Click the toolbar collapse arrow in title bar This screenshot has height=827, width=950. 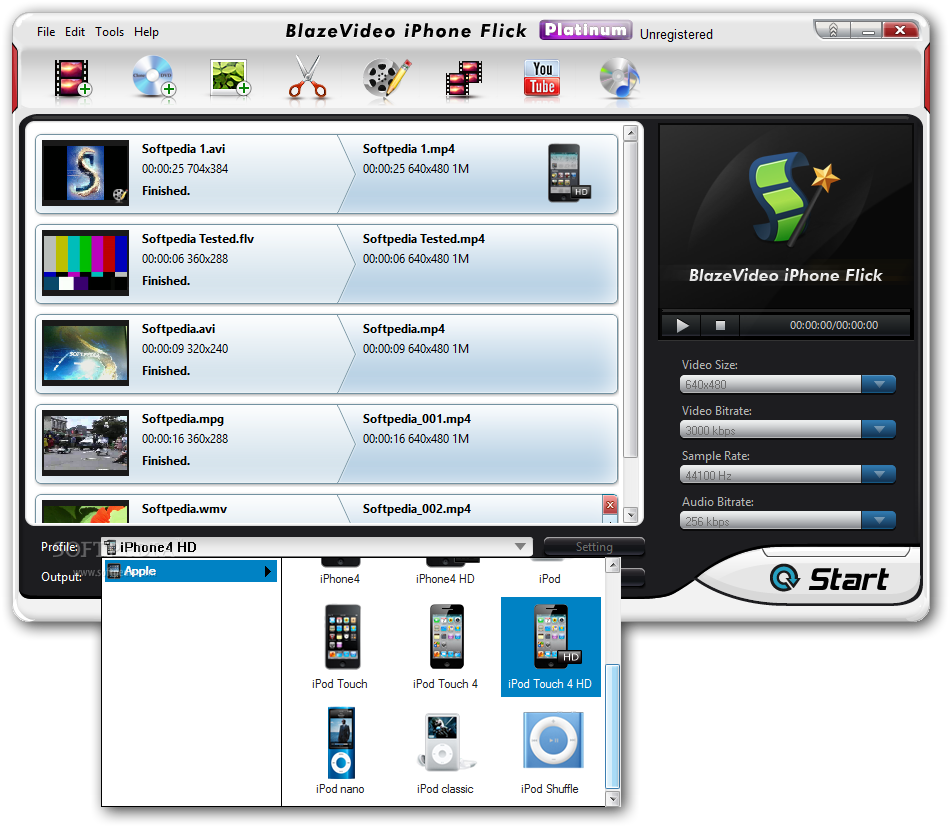[x=833, y=30]
